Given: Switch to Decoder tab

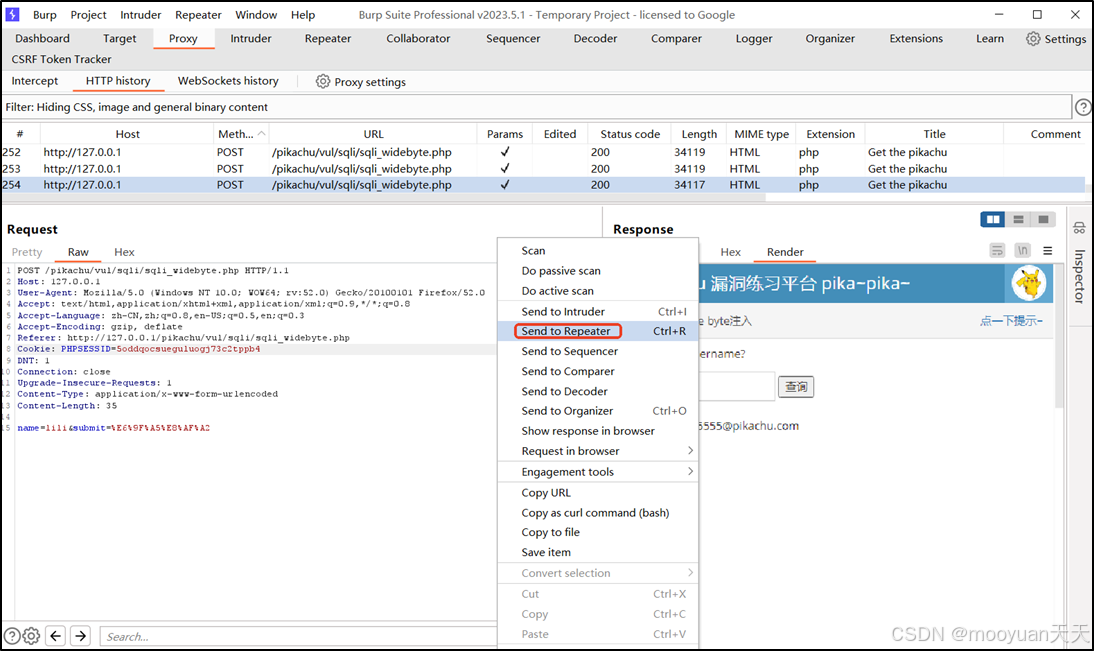Looking at the screenshot, I should [595, 38].
